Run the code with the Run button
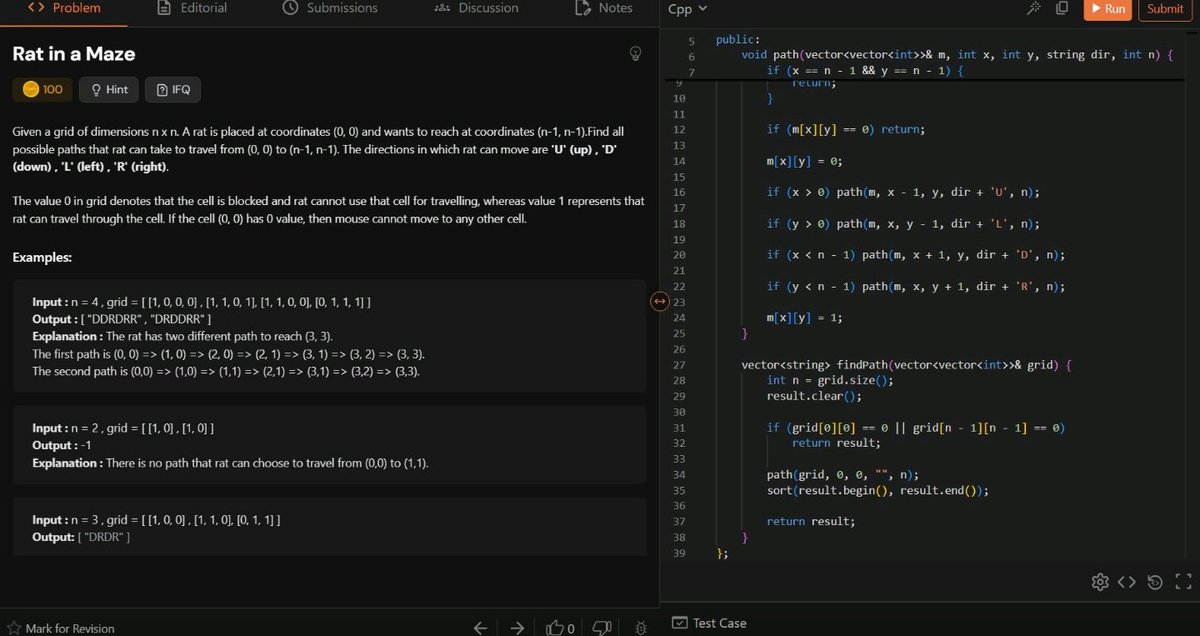 (1107, 8)
